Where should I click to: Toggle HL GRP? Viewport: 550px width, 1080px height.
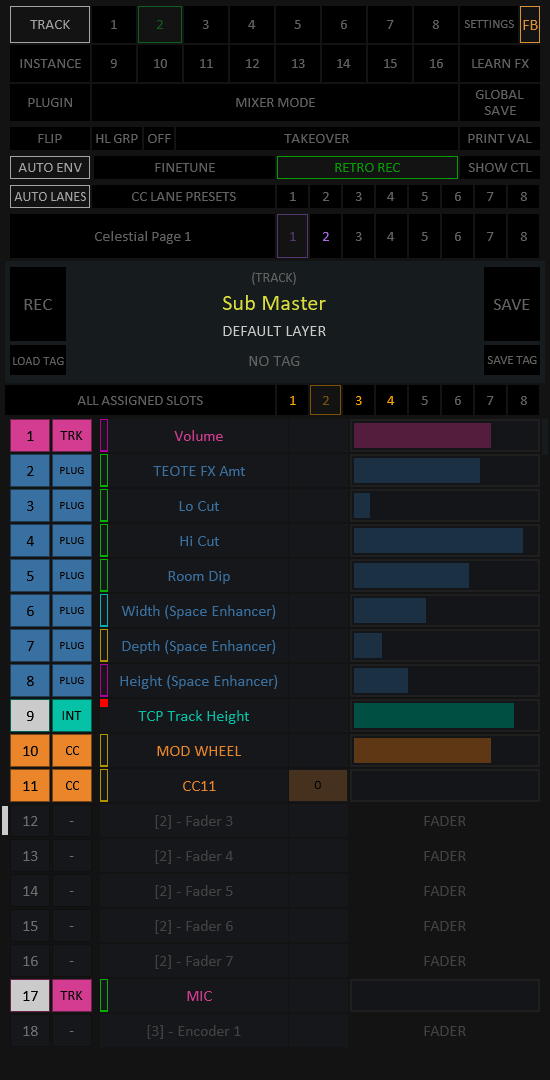click(117, 138)
